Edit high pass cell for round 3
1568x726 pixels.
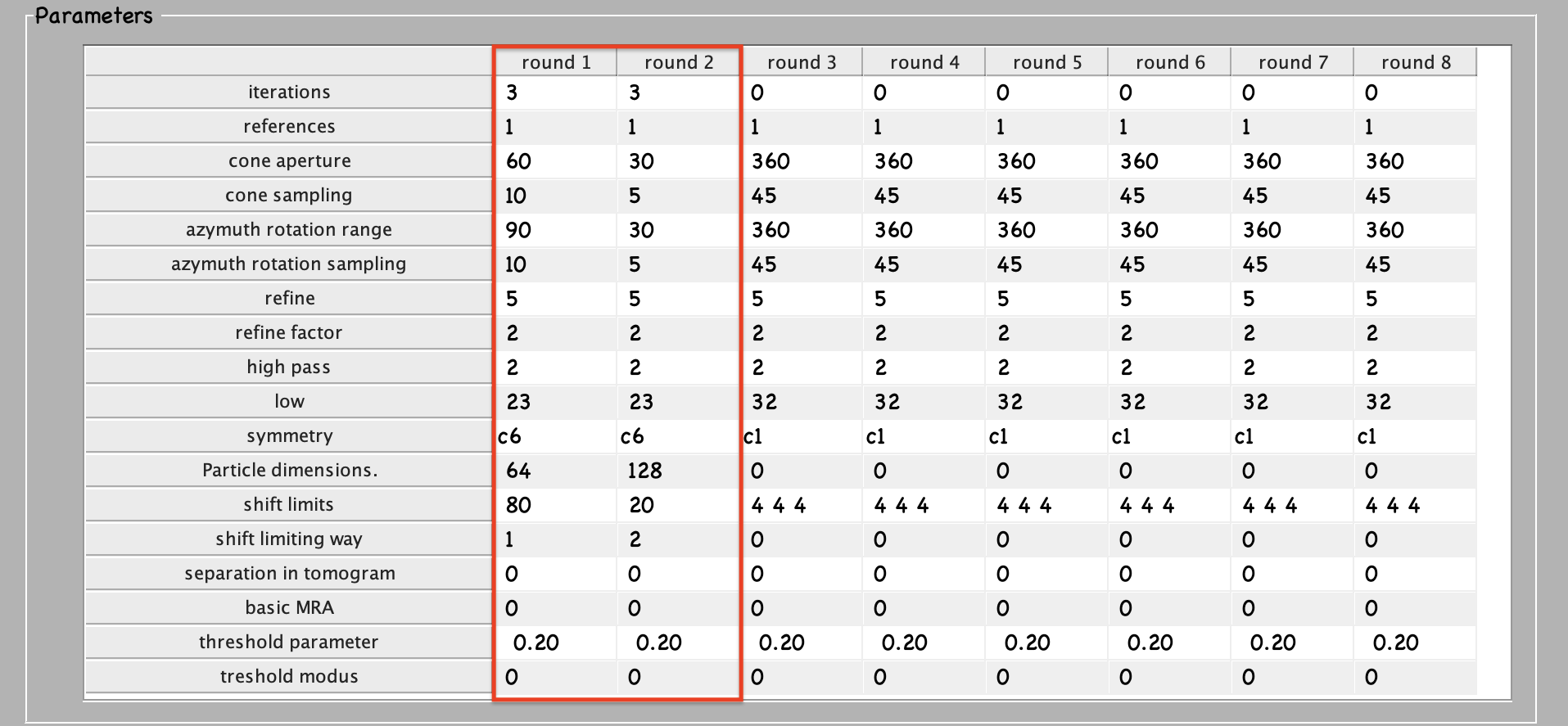point(802,368)
